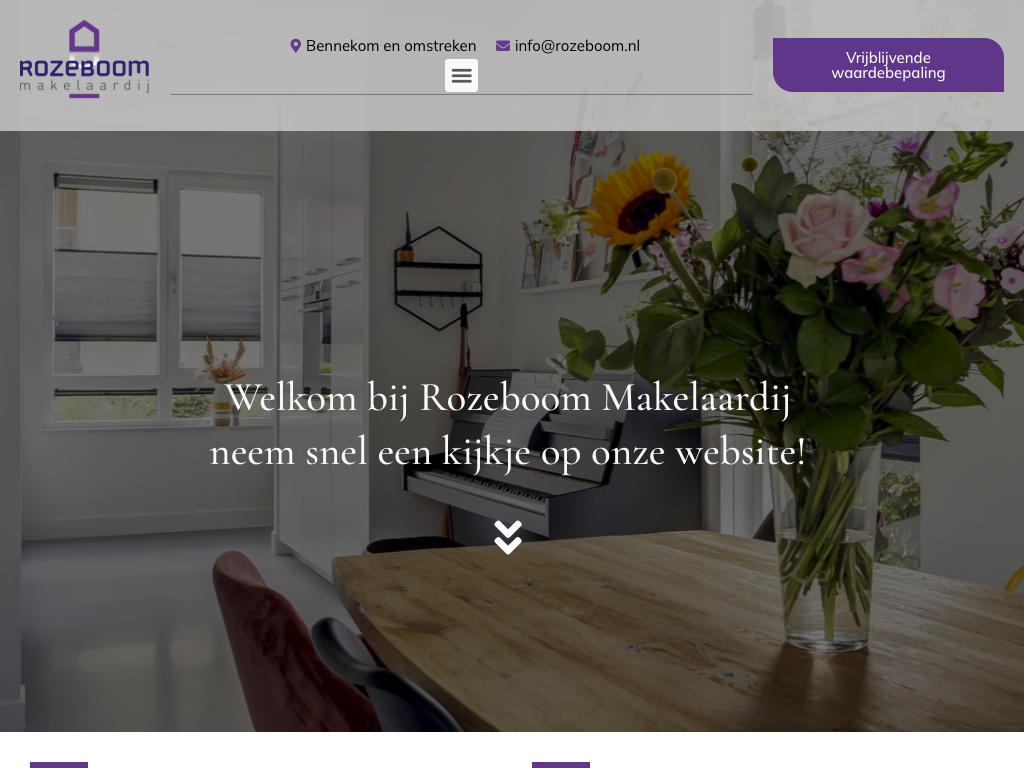Open the hamburger navigation menu
This screenshot has width=1024, height=768.
(461, 75)
